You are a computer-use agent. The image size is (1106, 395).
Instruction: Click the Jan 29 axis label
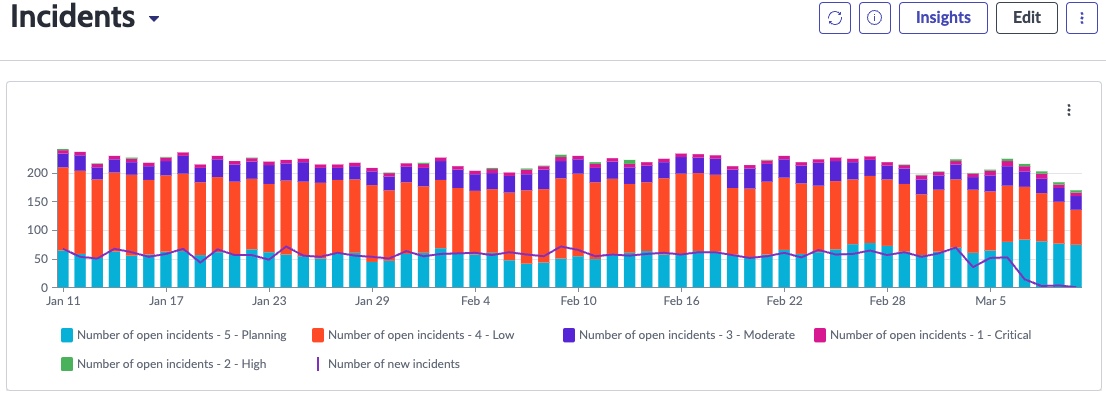click(x=372, y=301)
